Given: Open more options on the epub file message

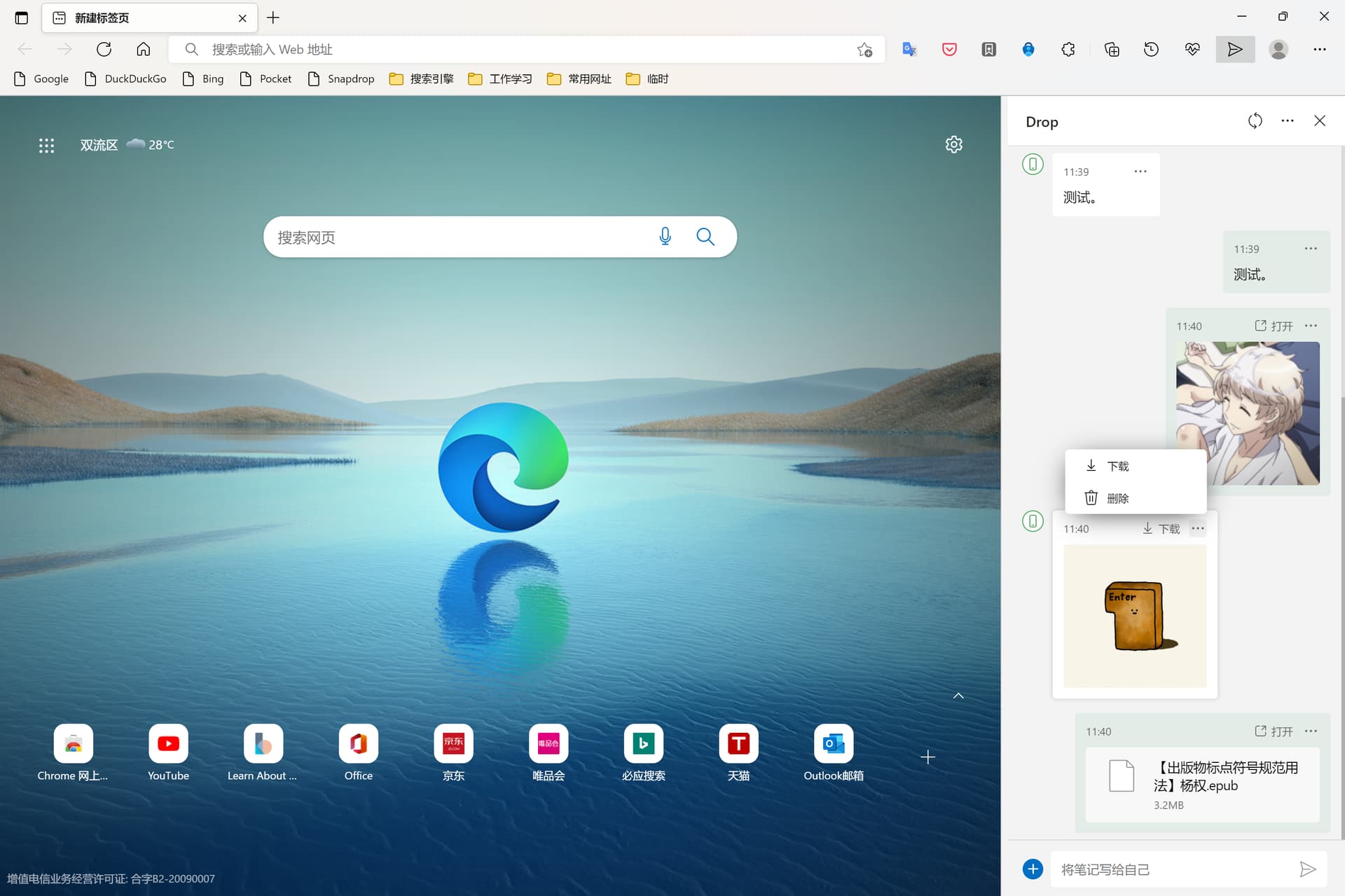Looking at the screenshot, I should click(x=1311, y=731).
